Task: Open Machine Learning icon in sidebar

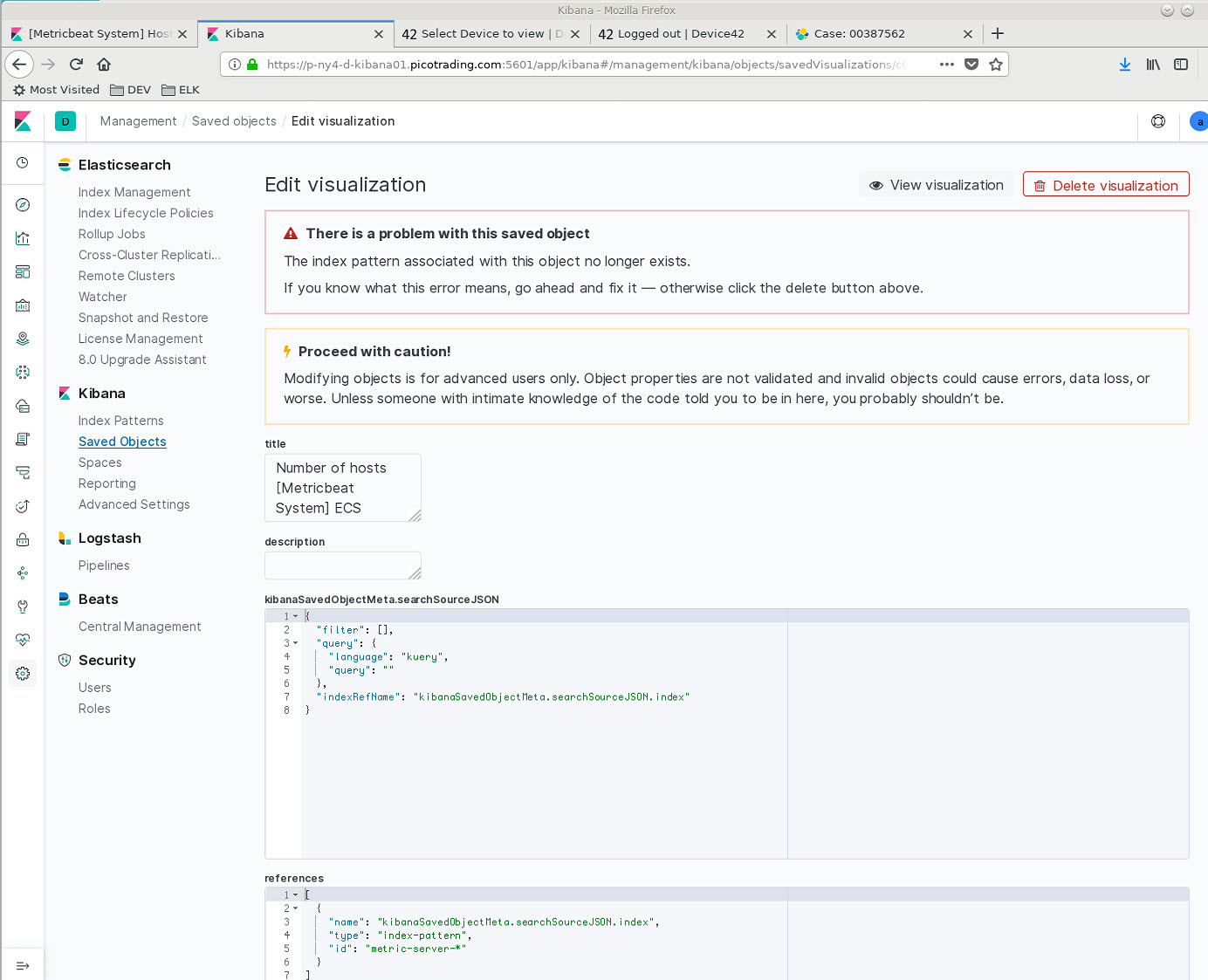Action: pos(23,373)
